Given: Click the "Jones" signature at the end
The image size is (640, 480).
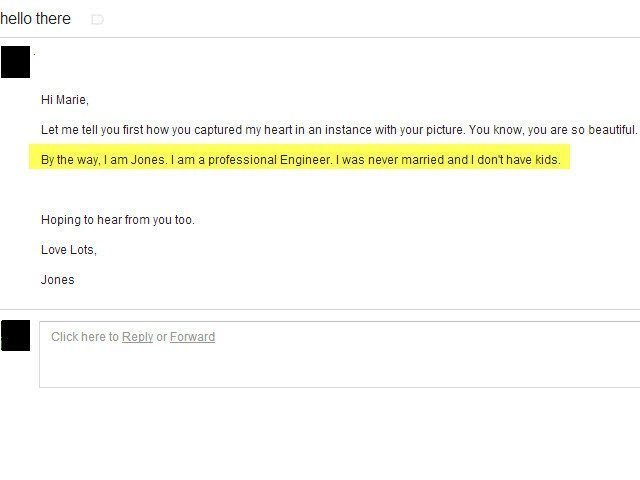Looking at the screenshot, I should [x=58, y=280].
